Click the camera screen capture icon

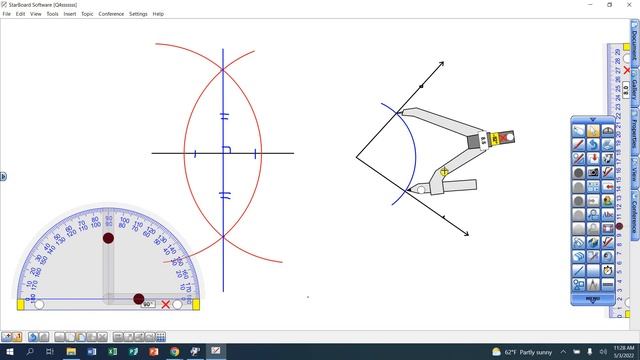click(x=593, y=173)
